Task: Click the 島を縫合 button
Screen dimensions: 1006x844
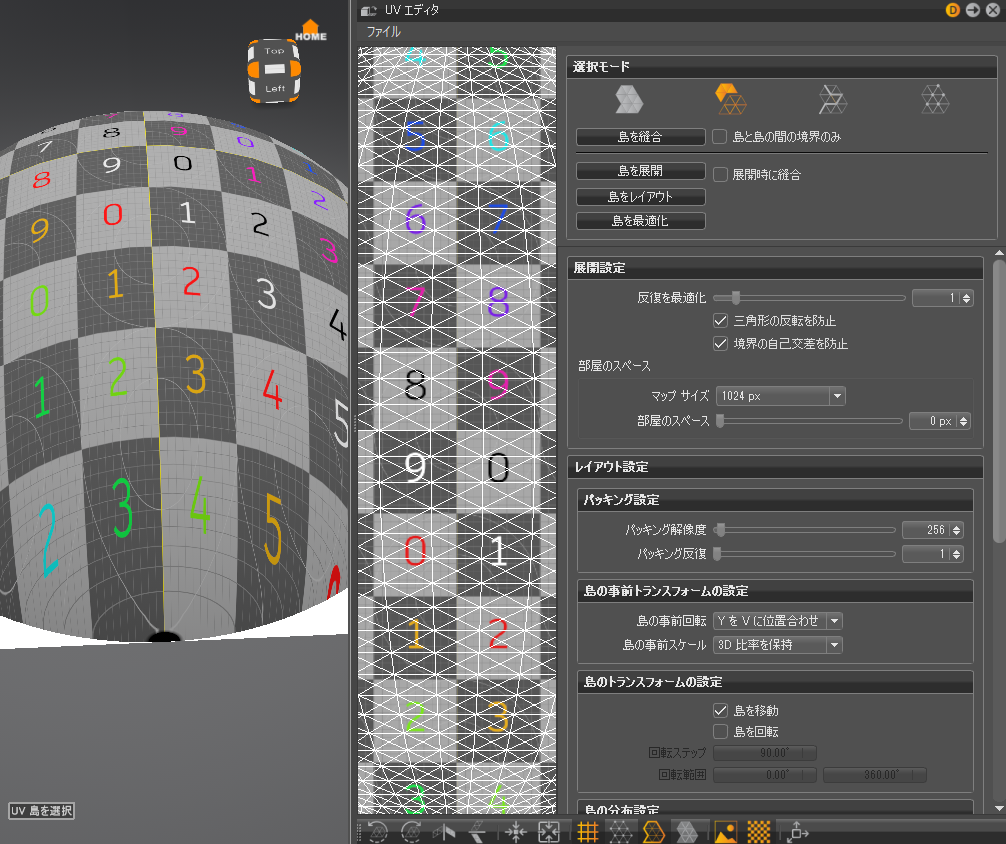Action: [x=640, y=137]
